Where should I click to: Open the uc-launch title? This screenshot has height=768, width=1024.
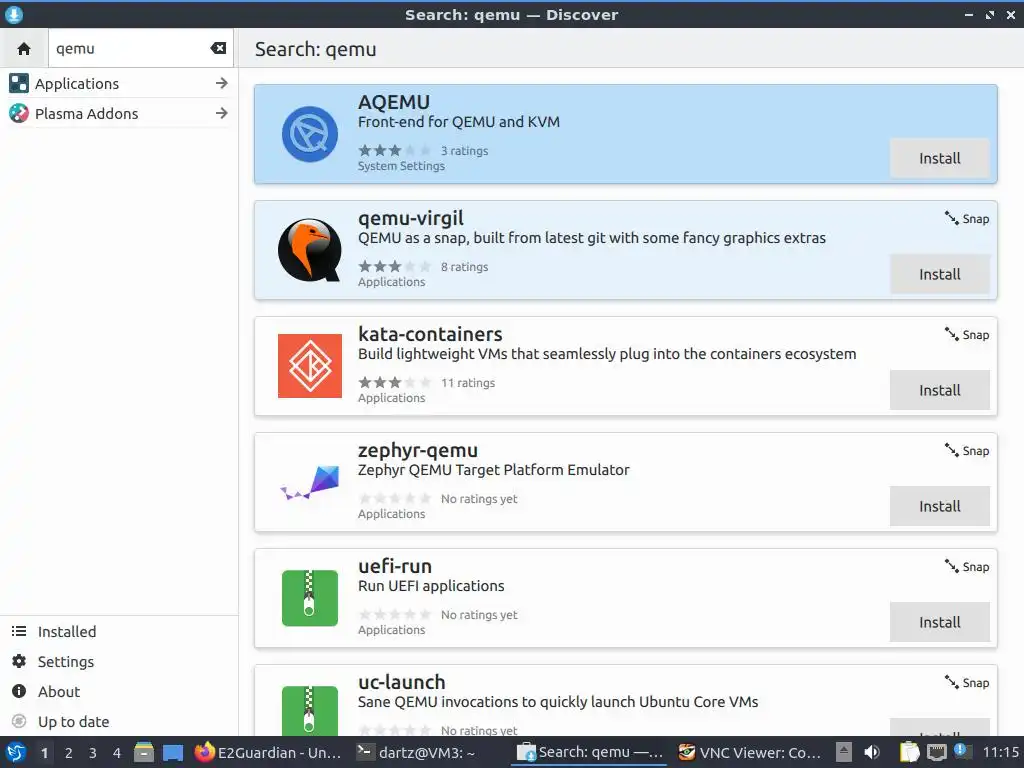(x=402, y=682)
